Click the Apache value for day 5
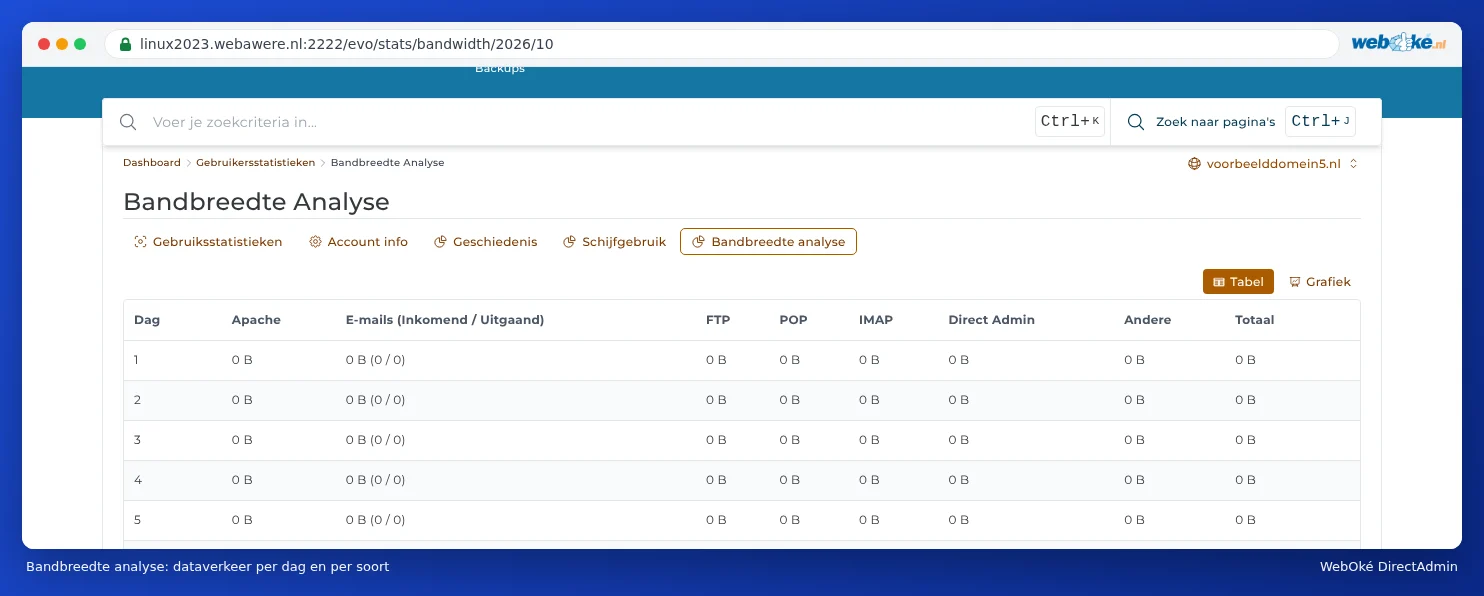 [x=242, y=520]
